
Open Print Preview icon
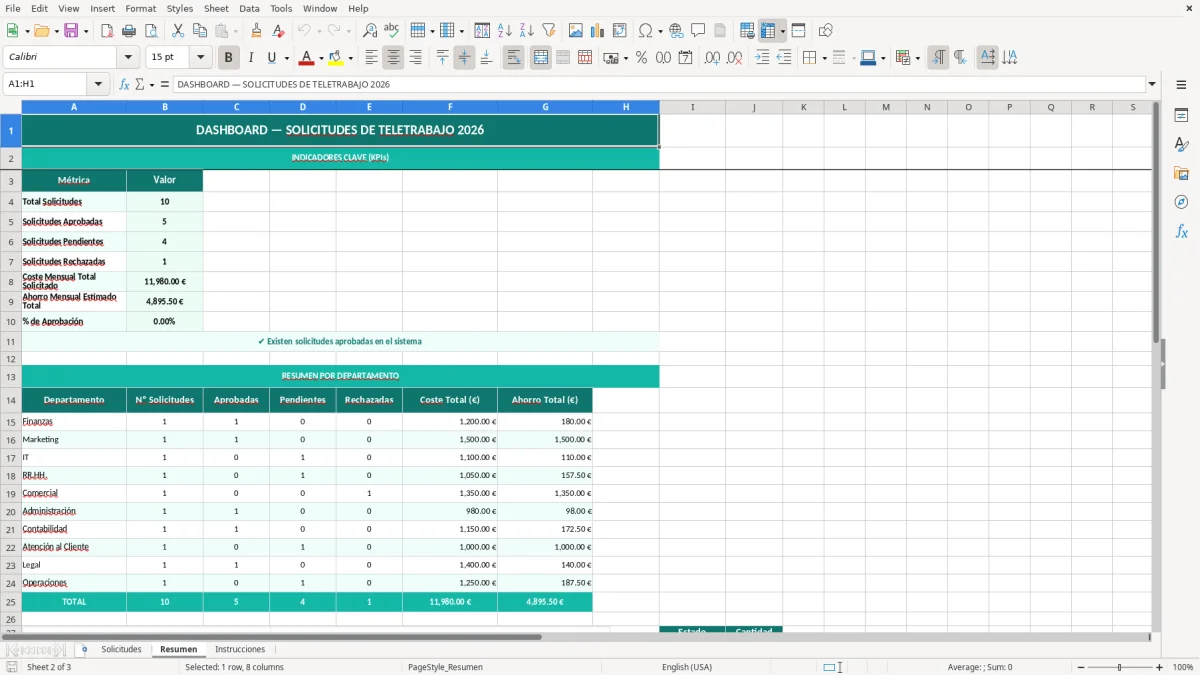[x=151, y=31]
